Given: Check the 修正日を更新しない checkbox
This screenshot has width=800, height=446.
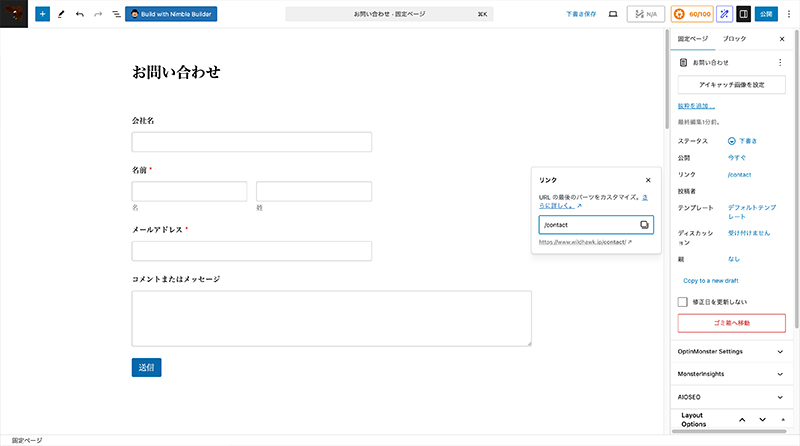Looking at the screenshot, I should pos(683,301).
